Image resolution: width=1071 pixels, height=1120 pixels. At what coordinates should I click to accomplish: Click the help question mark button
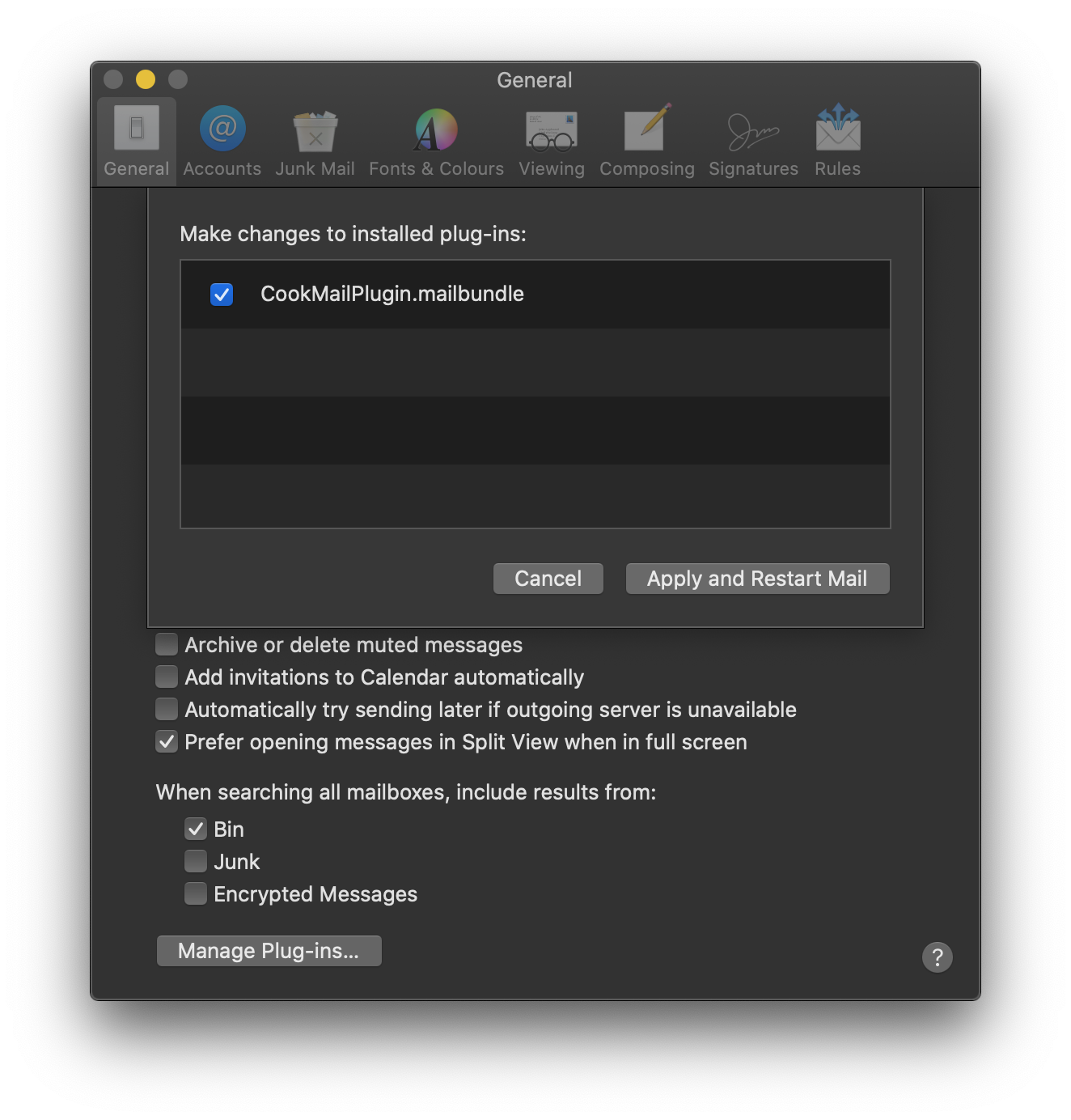(938, 957)
